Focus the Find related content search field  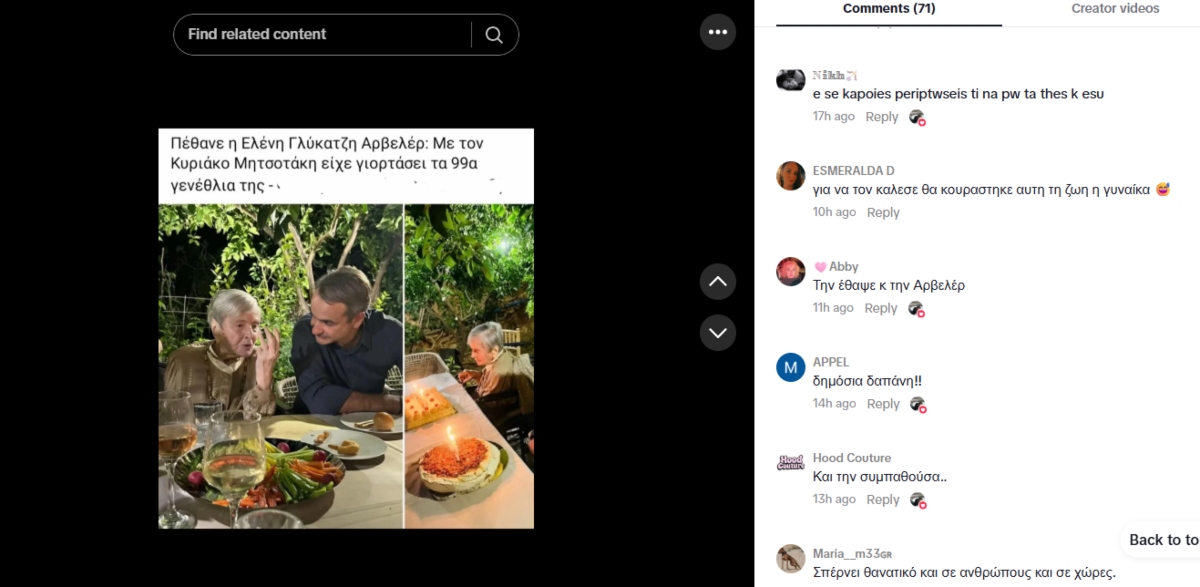pyautogui.click(x=322, y=35)
